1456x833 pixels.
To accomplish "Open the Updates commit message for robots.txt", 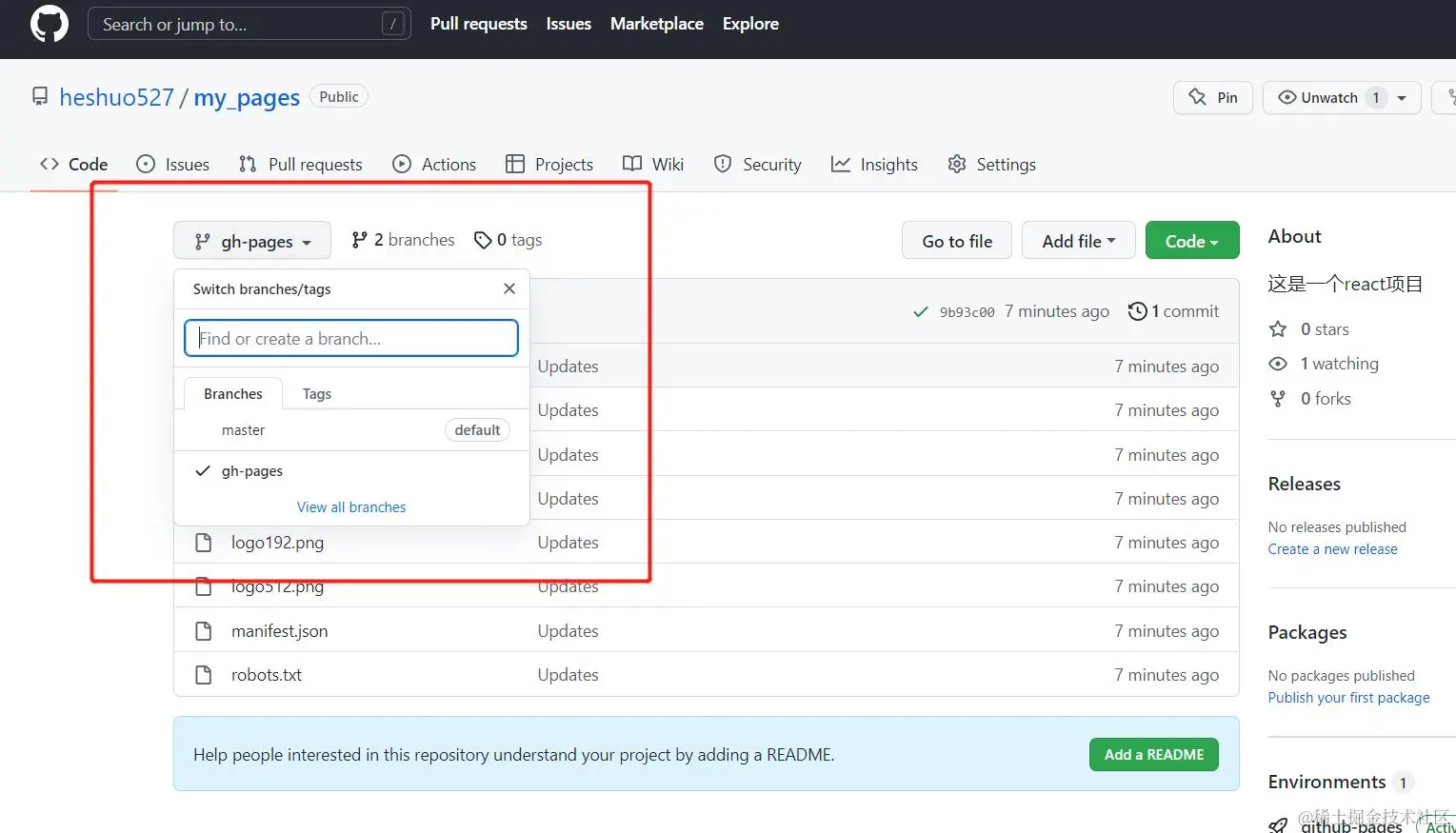I will coord(568,675).
